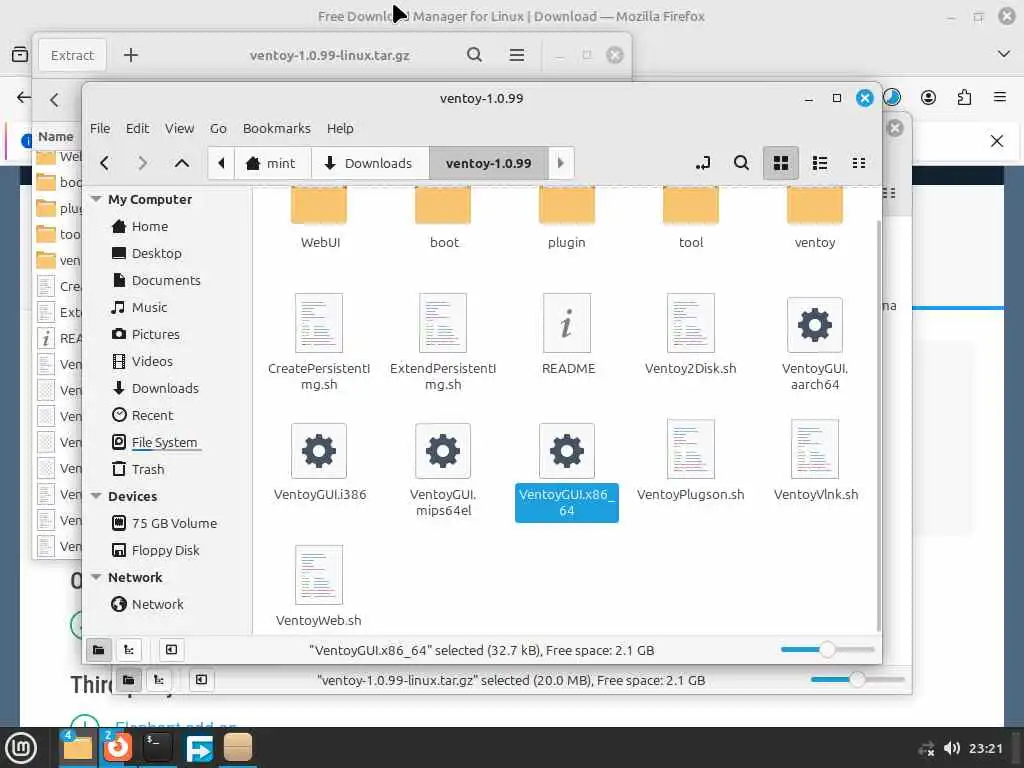Open File menu
The image size is (1024, 768).
coord(100,129)
